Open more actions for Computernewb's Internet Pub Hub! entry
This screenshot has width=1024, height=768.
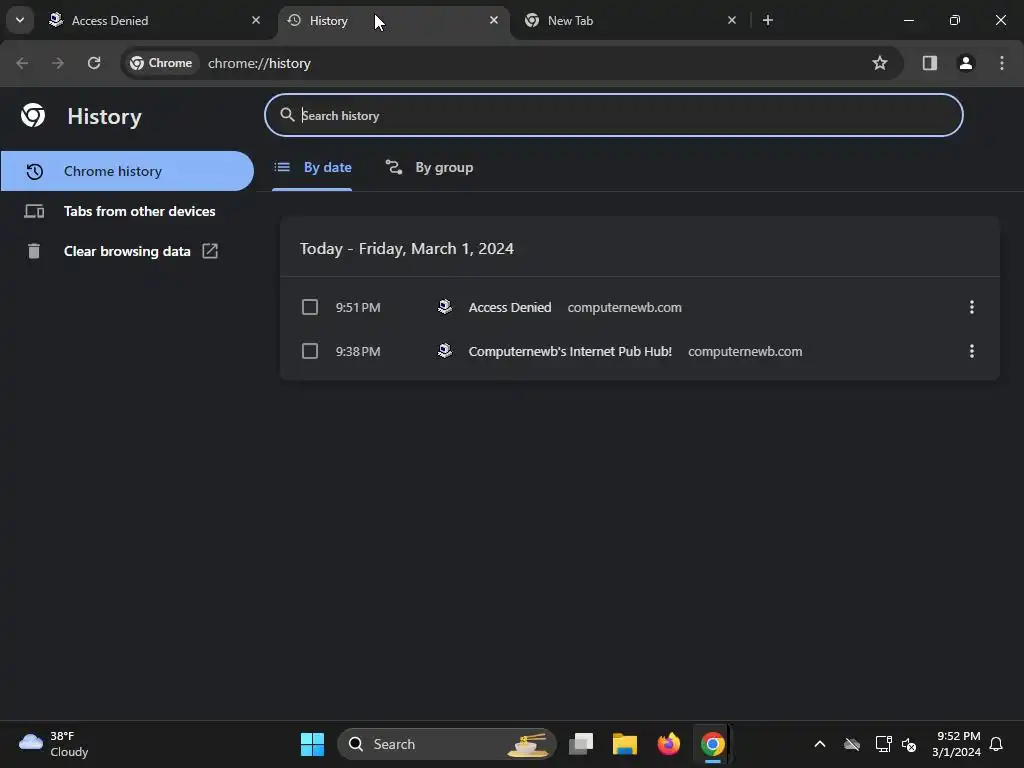[972, 351]
